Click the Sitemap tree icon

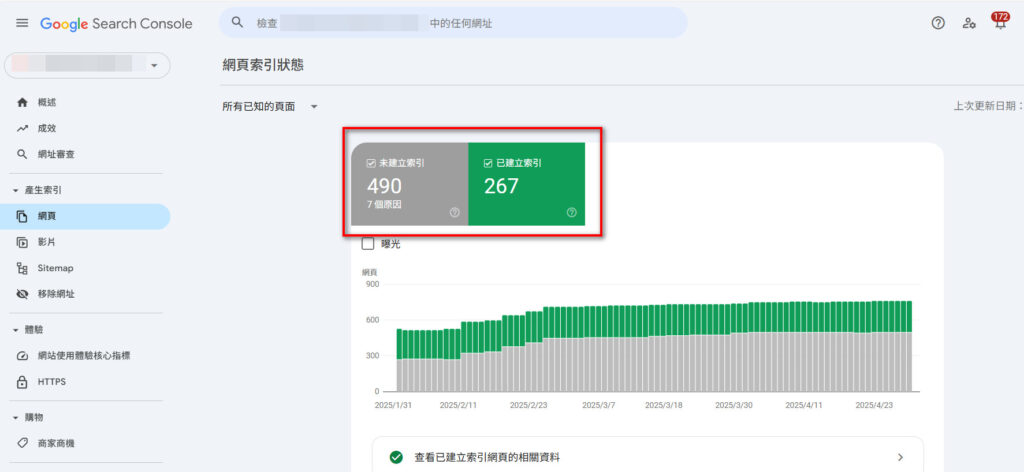click(22, 268)
